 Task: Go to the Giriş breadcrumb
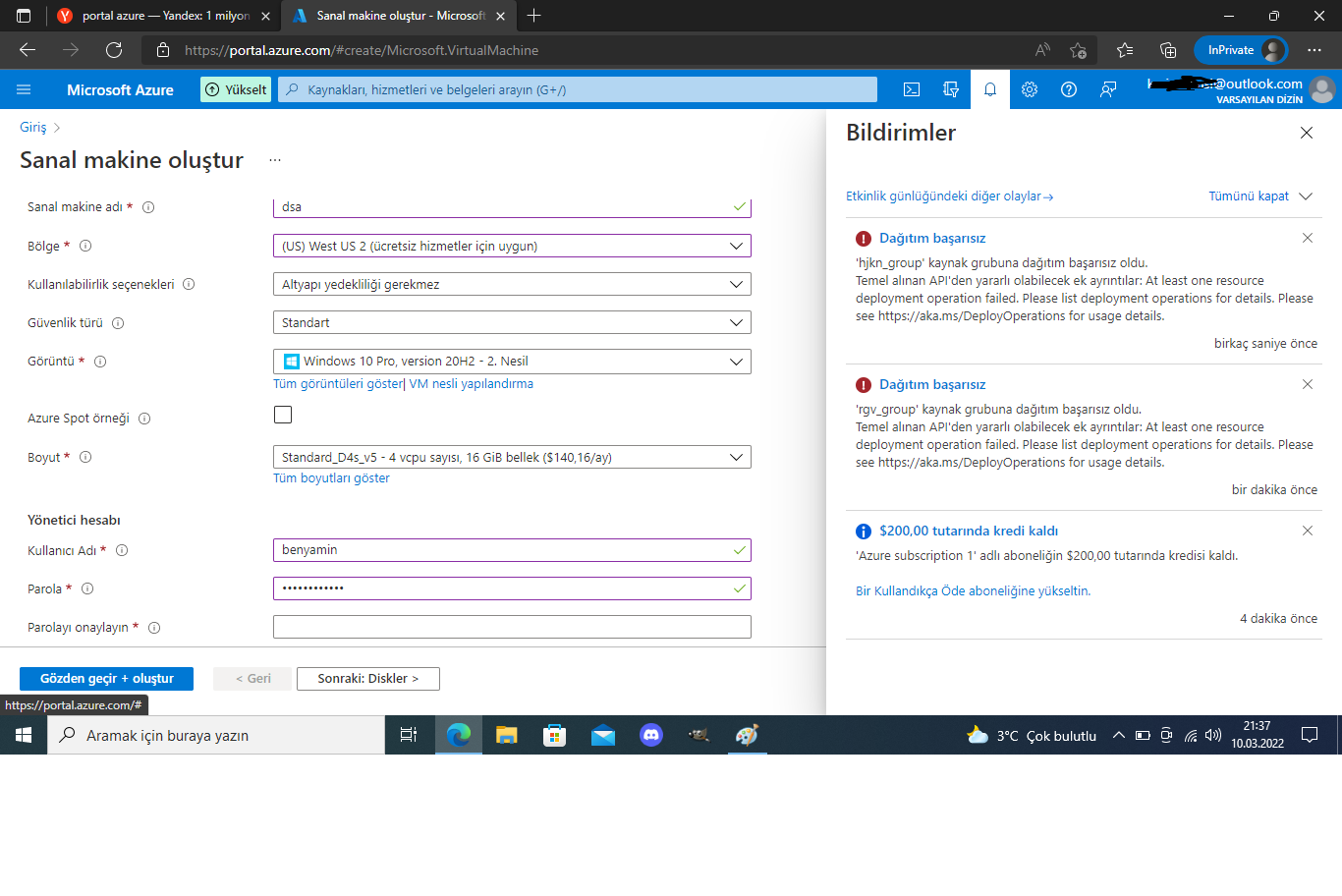click(x=33, y=128)
